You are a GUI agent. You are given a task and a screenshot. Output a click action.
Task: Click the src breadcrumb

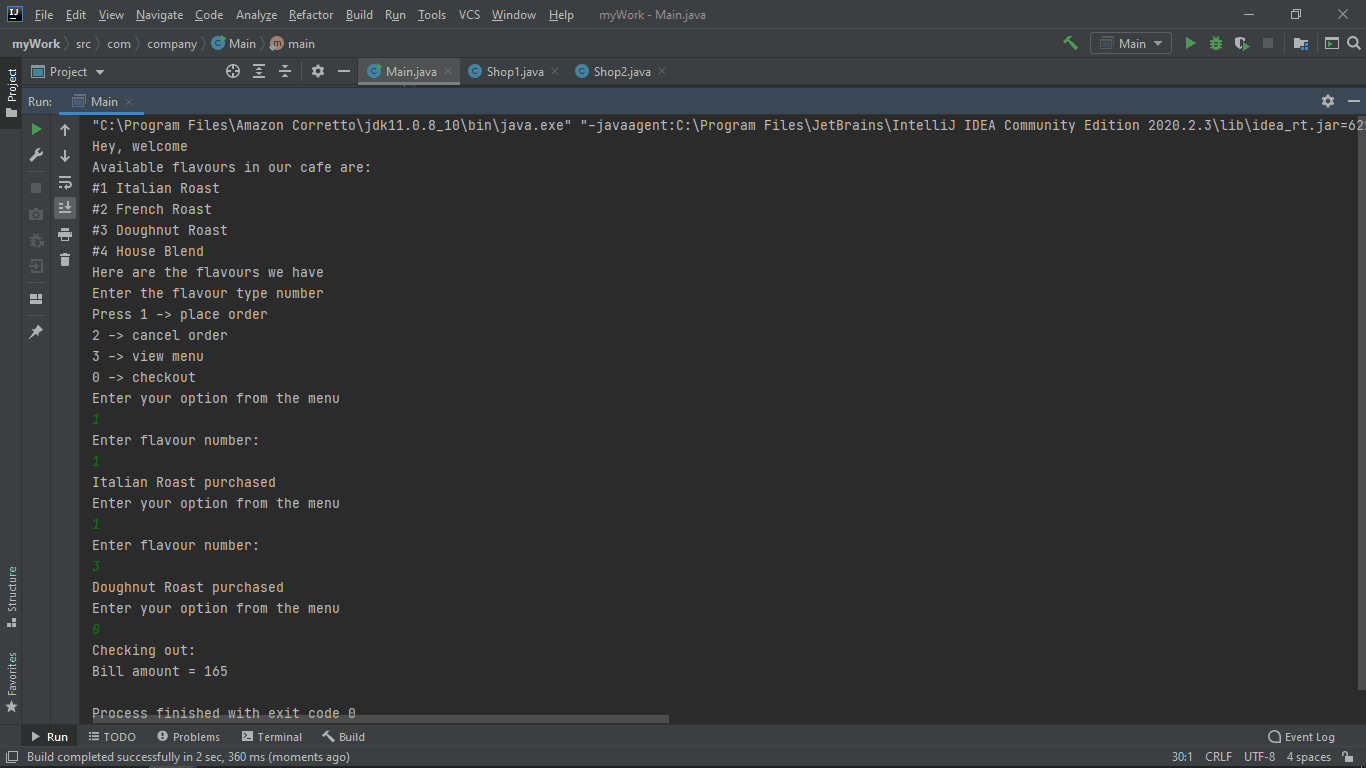click(83, 44)
